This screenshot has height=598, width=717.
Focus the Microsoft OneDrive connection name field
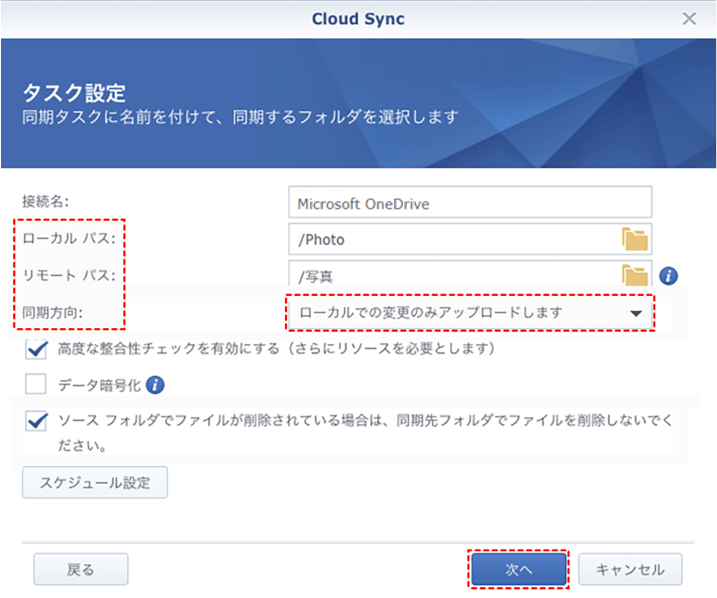(469, 203)
